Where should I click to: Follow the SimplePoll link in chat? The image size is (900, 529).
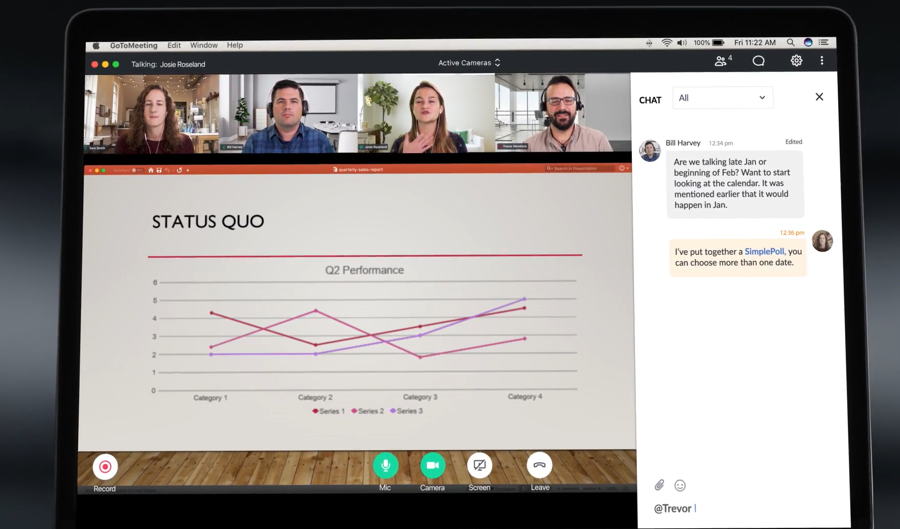point(764,252)
